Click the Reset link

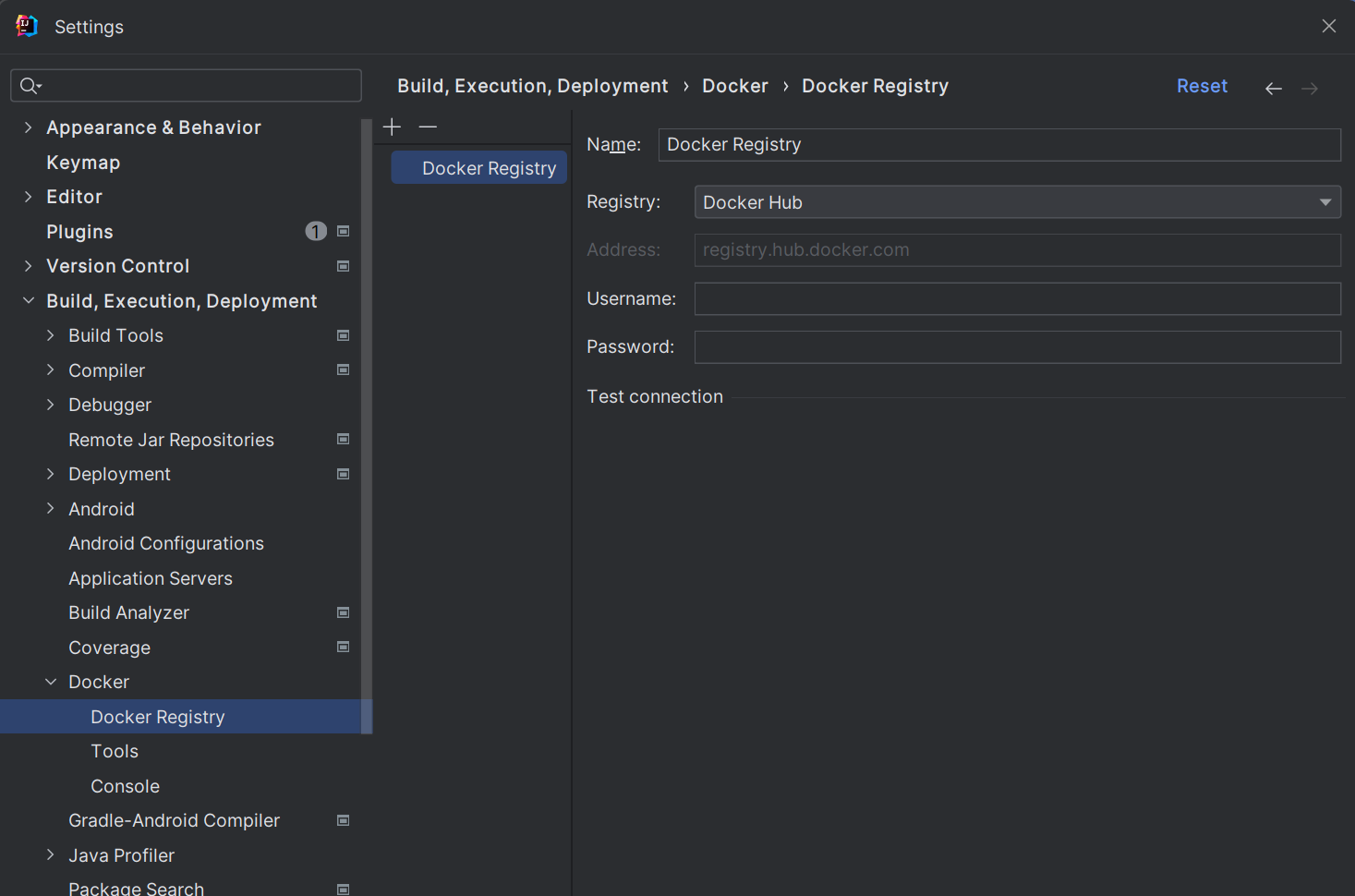click(1202, 86)
